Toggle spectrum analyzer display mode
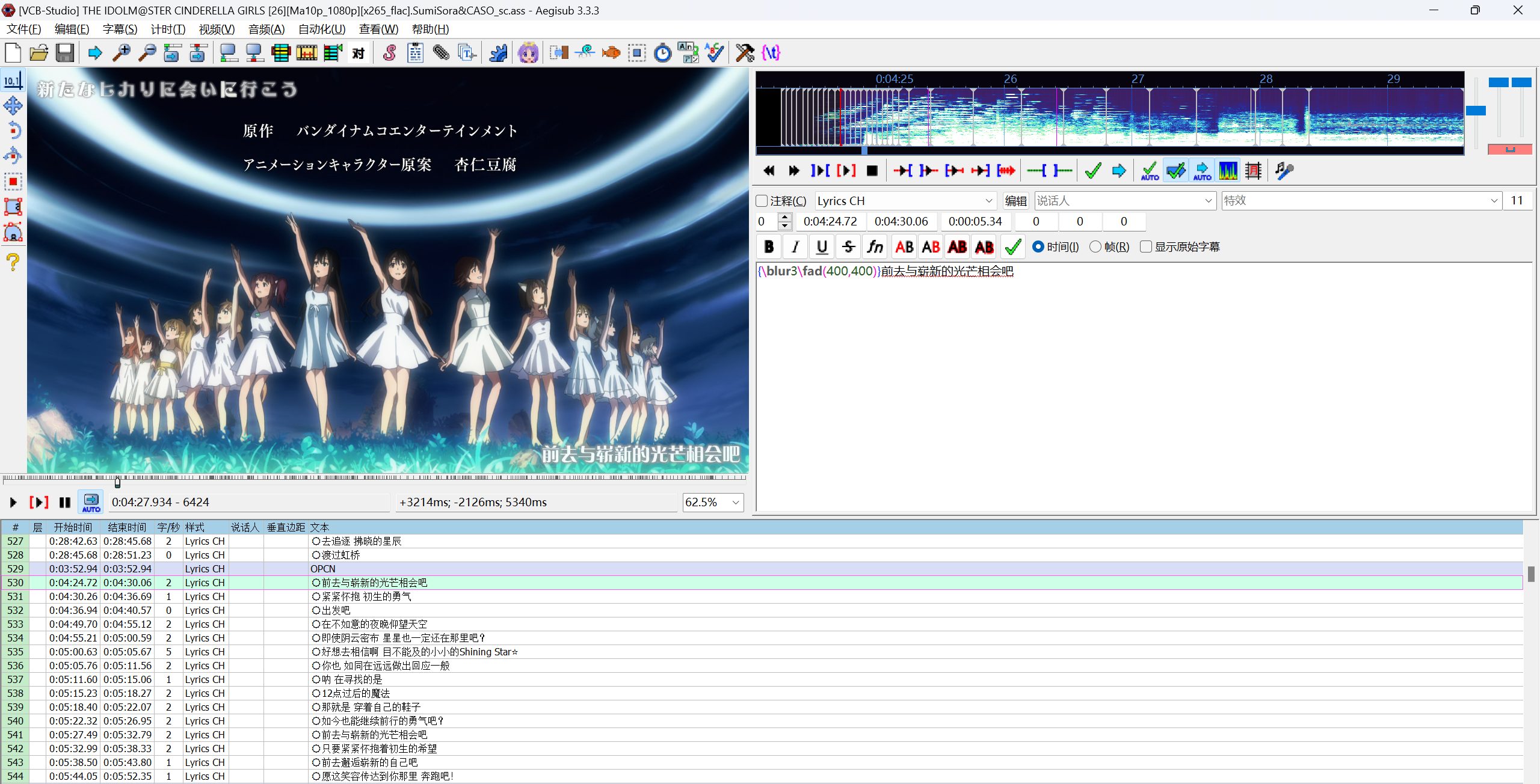 [1228, 171]
